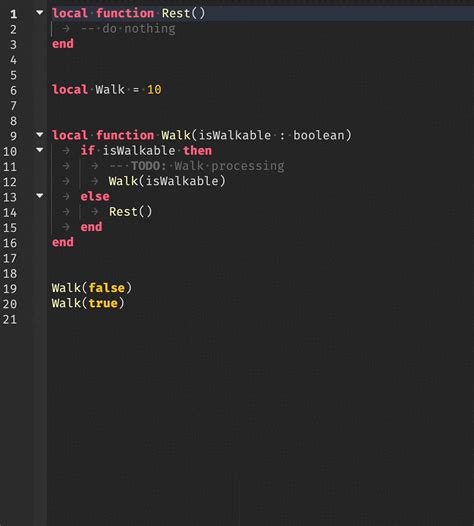
Task: Click the 'local' keyword on line 1
Action: [x=70, y=13]
